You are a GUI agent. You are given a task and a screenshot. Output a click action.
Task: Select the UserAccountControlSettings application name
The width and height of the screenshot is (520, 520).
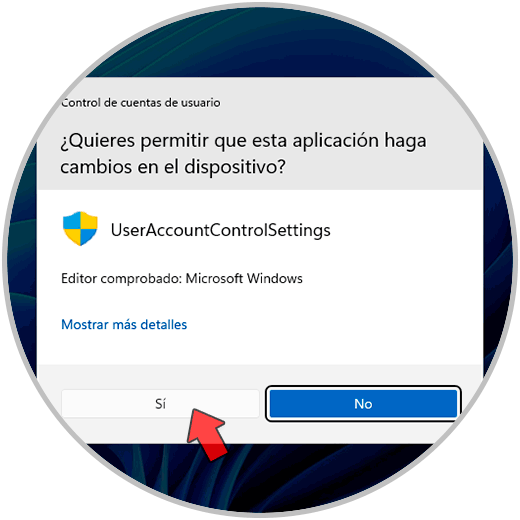tap(220, 230)
